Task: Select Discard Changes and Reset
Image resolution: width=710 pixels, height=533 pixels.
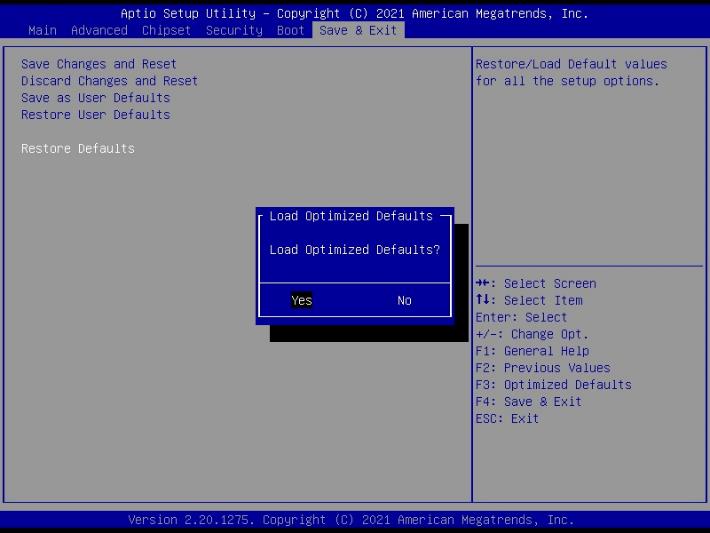Action: coord(109,81)
